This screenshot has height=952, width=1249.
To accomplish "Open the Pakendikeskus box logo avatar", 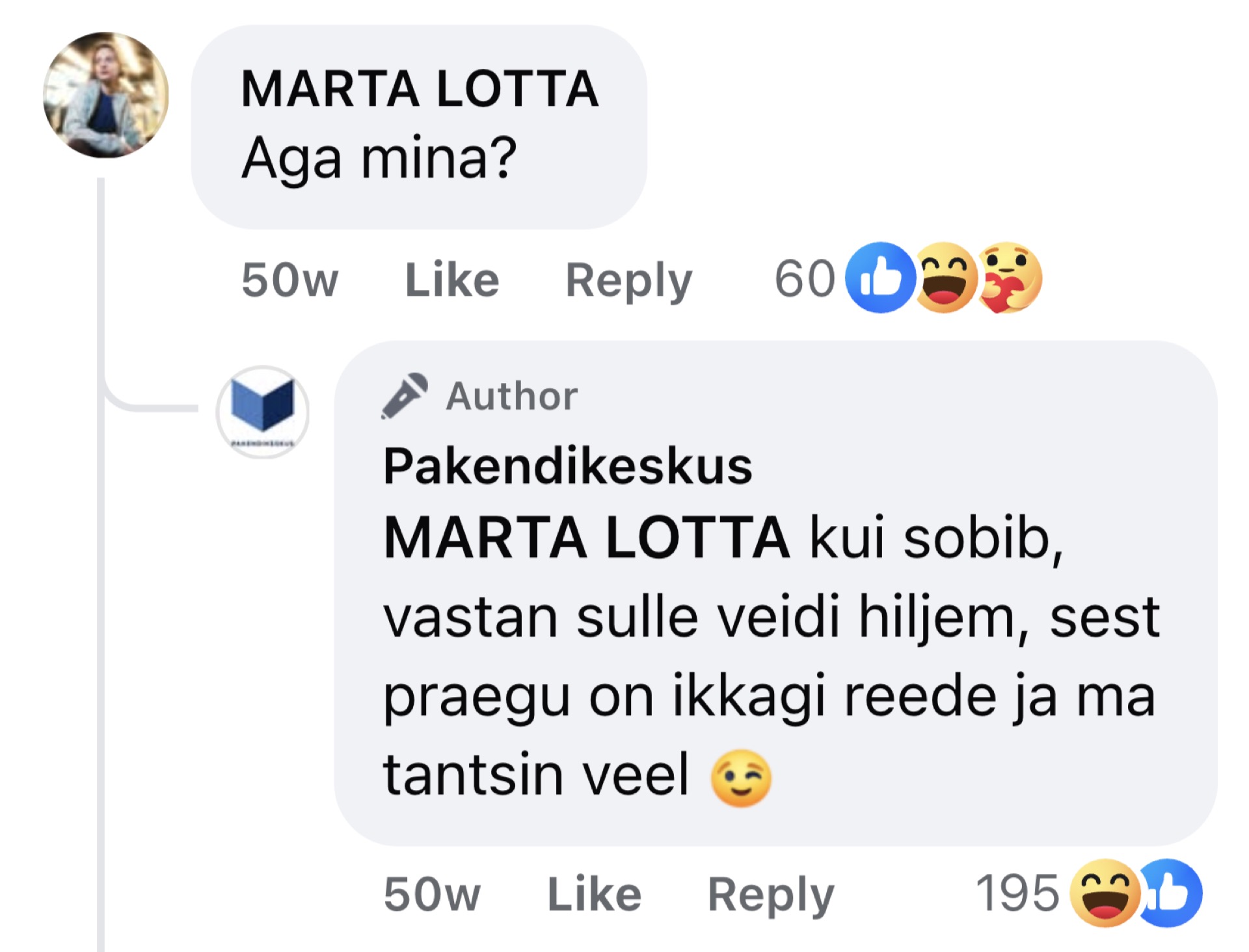I will point(263,412).
